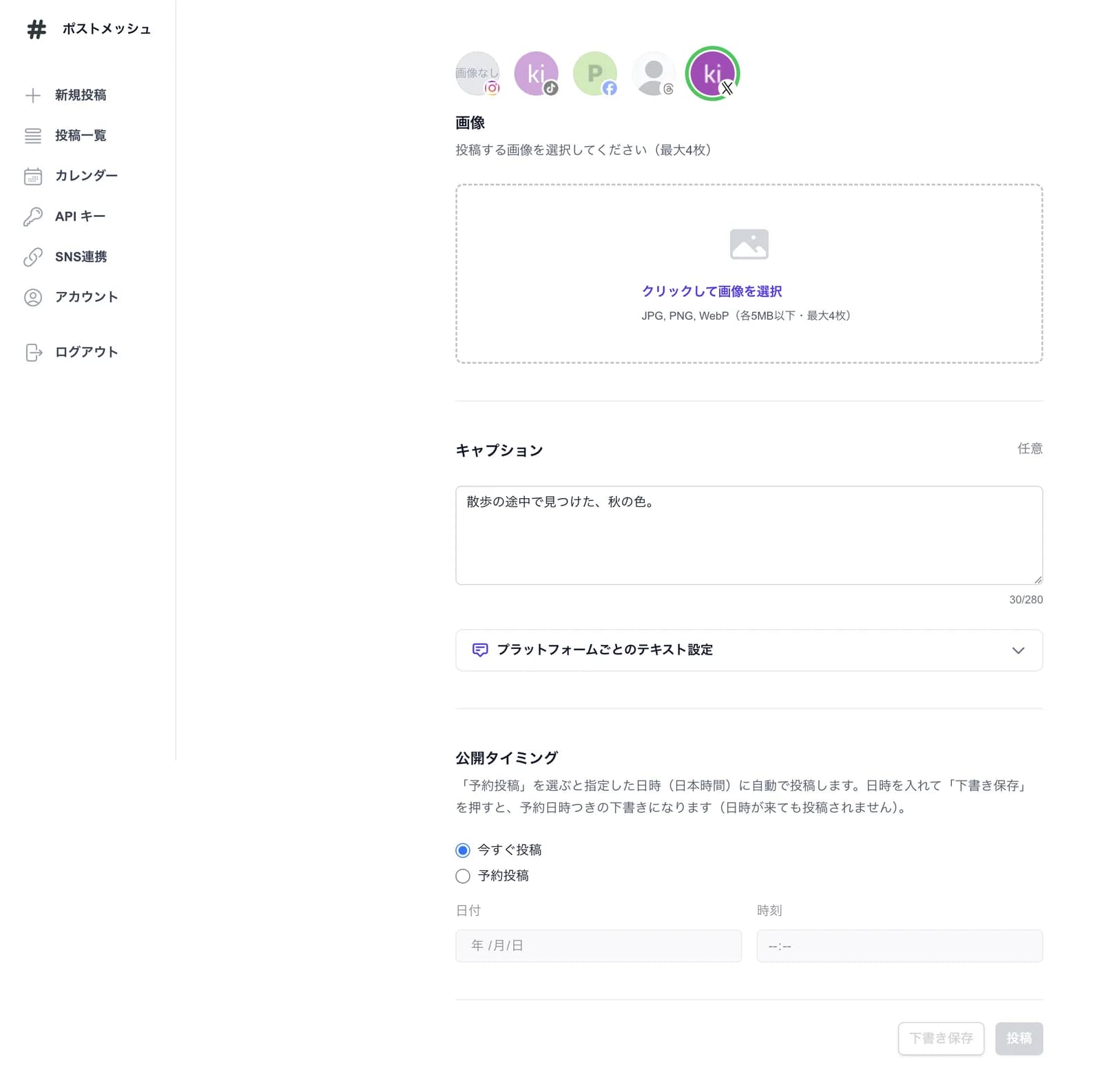
Task: Select the 今すぐ投稿 radio button
Action: [463, 850]
